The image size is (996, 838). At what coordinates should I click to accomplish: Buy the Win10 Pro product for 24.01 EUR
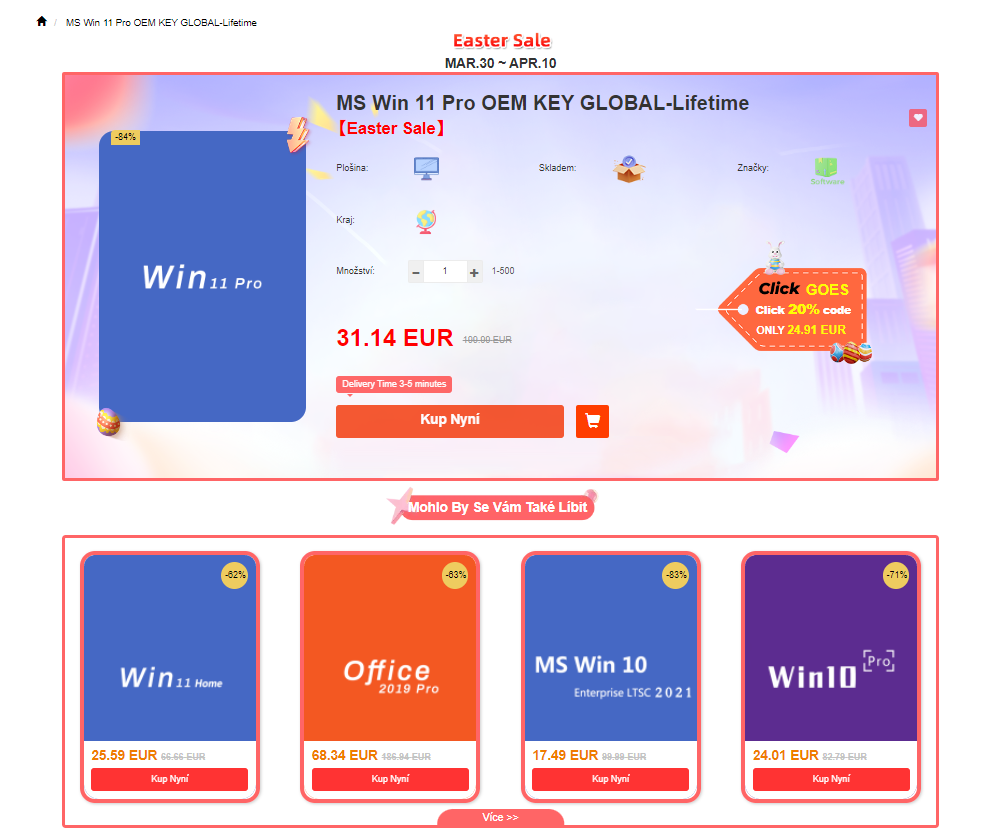click(831, 779)
